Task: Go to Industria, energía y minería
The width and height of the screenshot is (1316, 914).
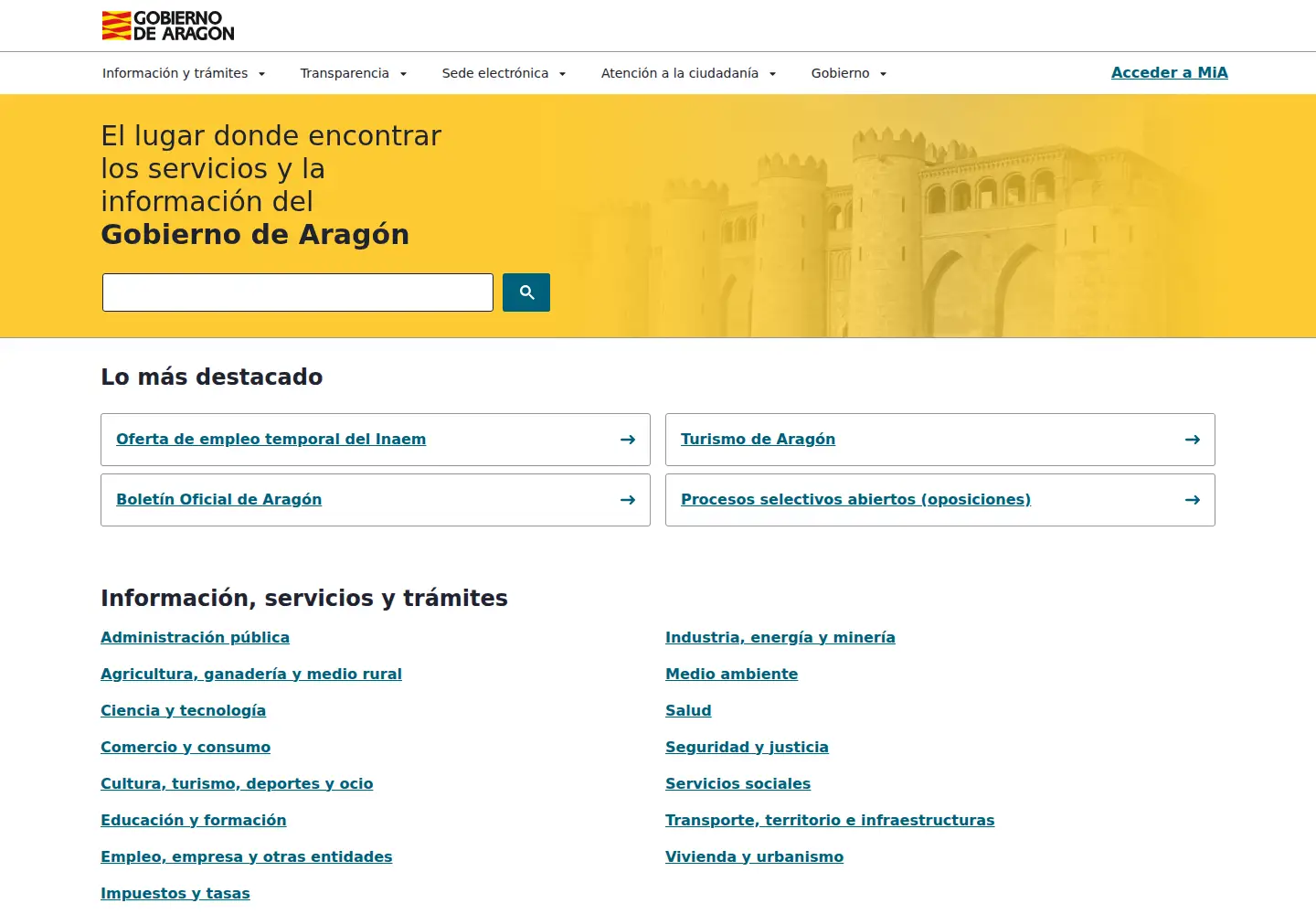Action: click(780, 637)
